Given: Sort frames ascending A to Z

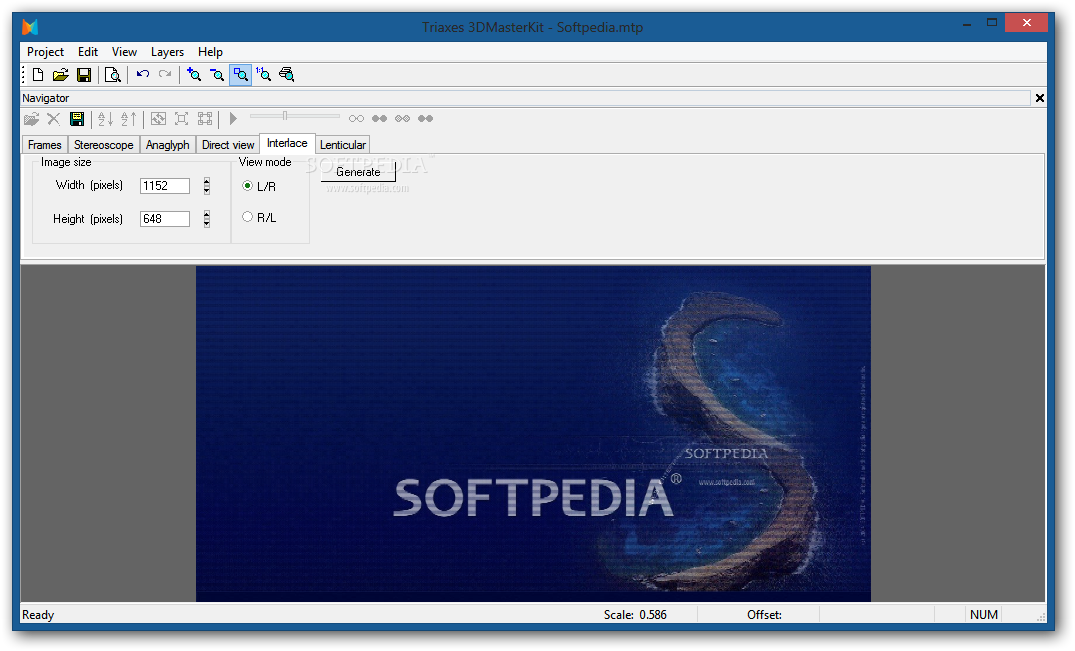Looking at the screenshot, I should [106, 119].
